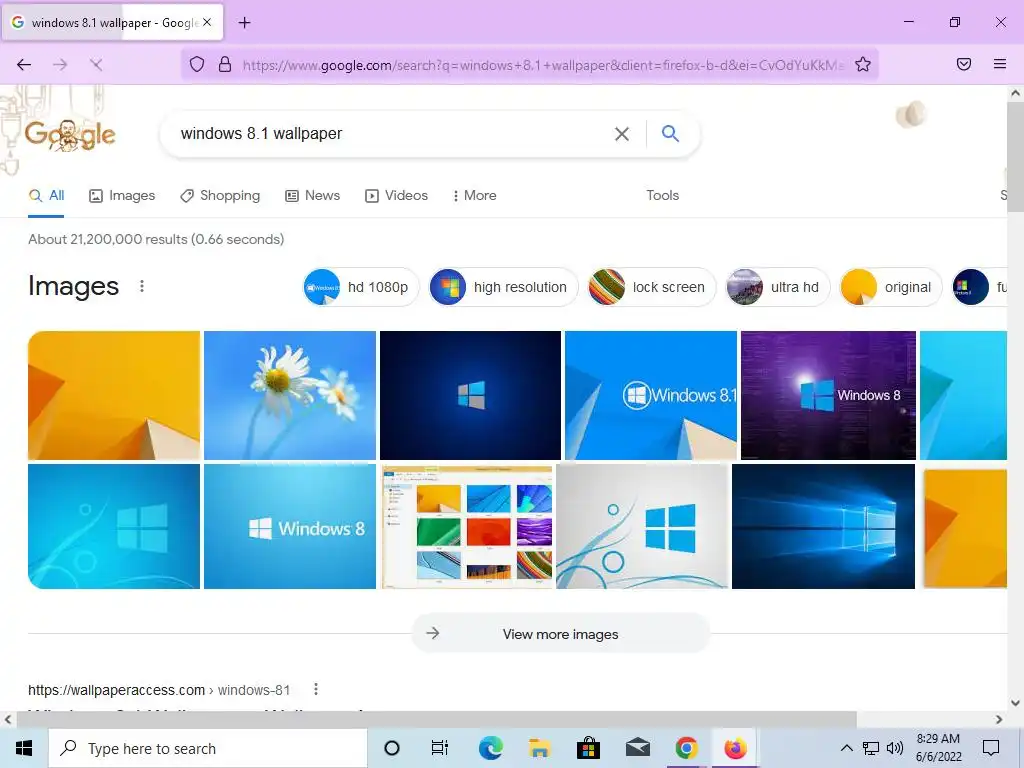Switch to the Videos tab
The width and height of the screenshot is (1024, 768).
coord(396,195)
